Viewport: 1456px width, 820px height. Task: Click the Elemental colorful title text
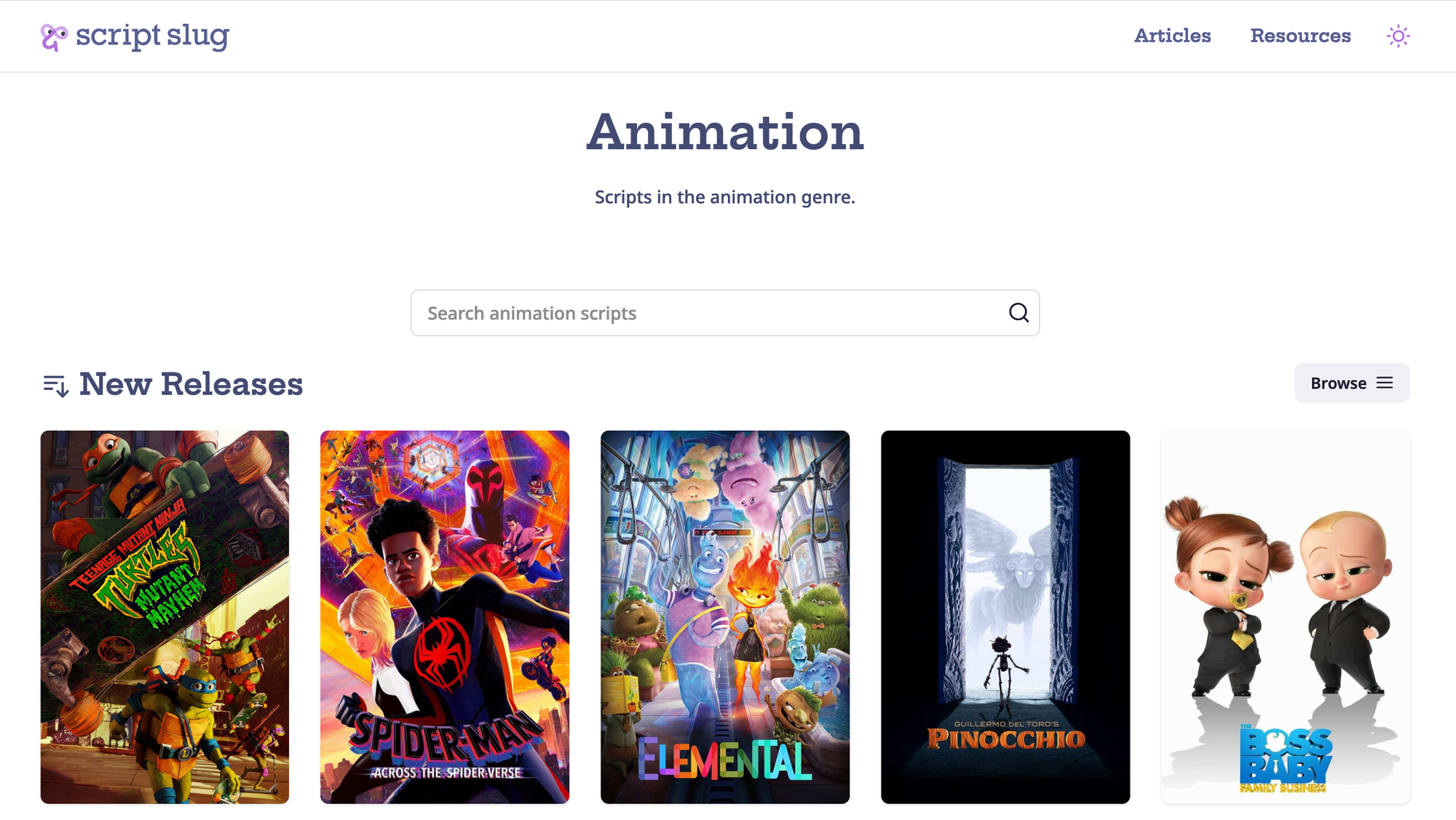coord(724,760)
